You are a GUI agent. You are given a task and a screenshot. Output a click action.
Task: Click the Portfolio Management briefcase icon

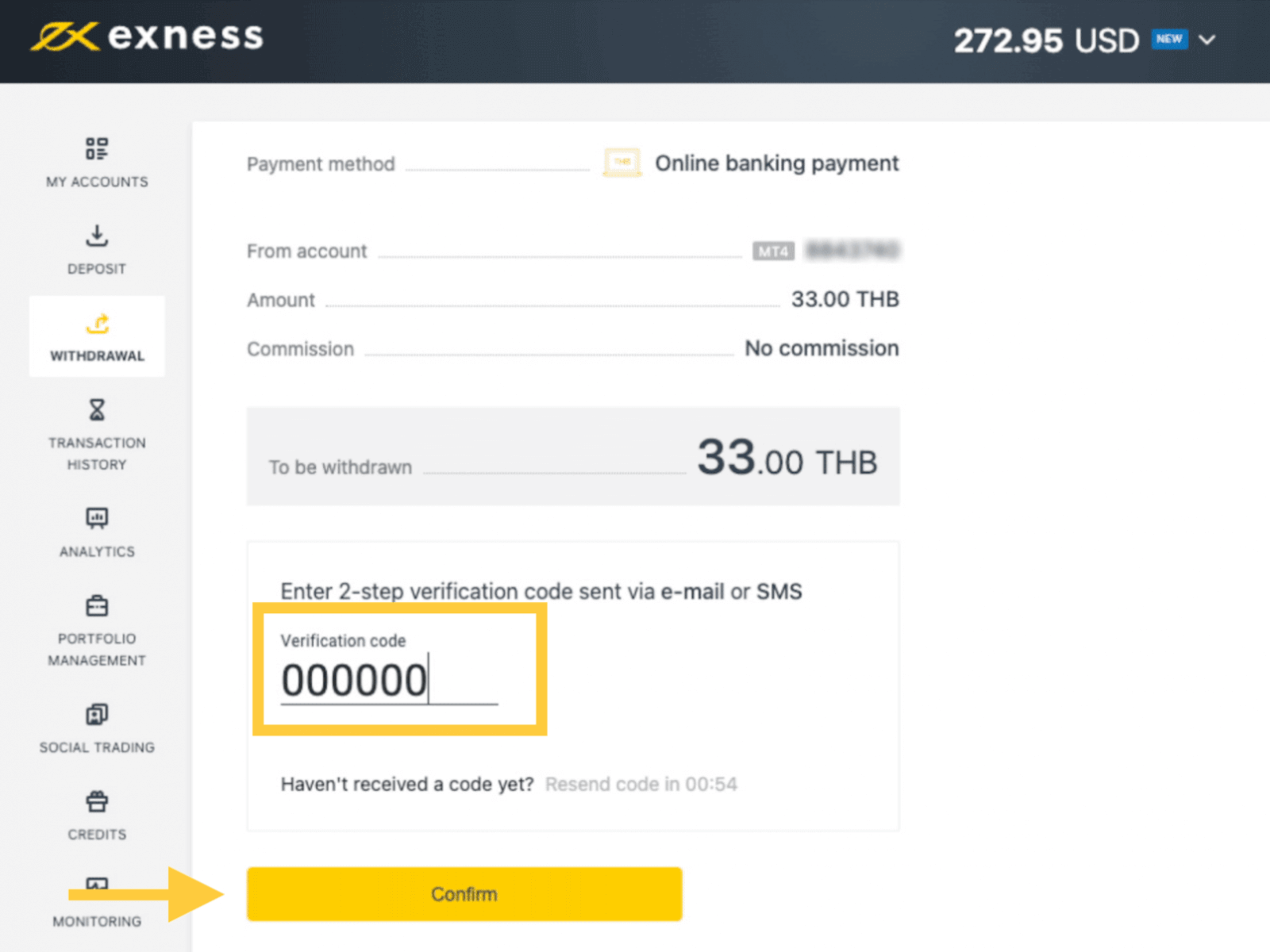coord(97,605)
